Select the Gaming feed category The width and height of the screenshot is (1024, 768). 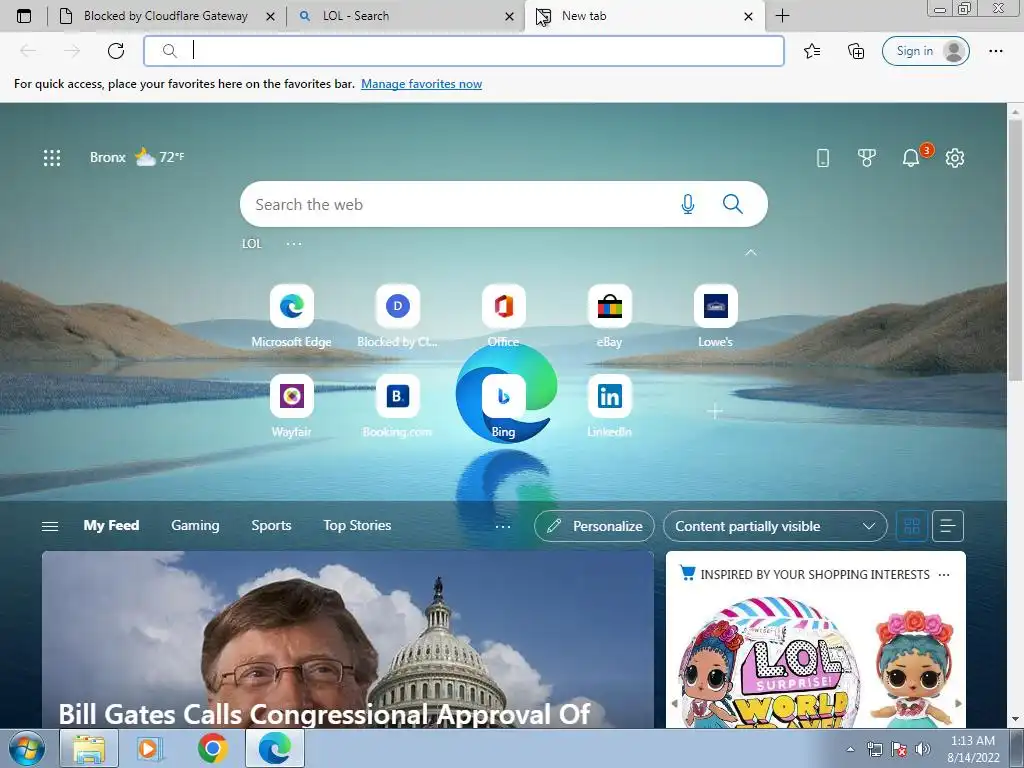coord(195,525)
